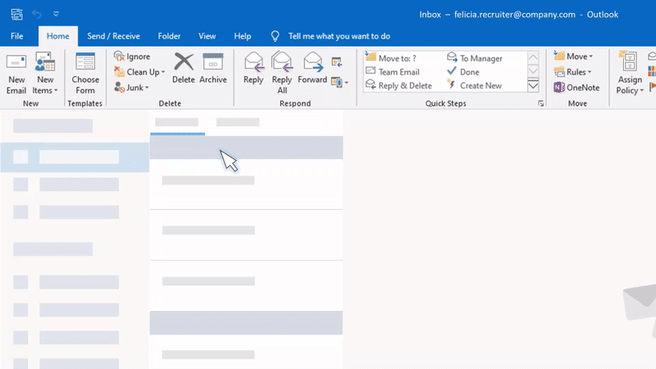Run the 'Move to: ?' quick step
656x369 pixels.
point(391,58)
